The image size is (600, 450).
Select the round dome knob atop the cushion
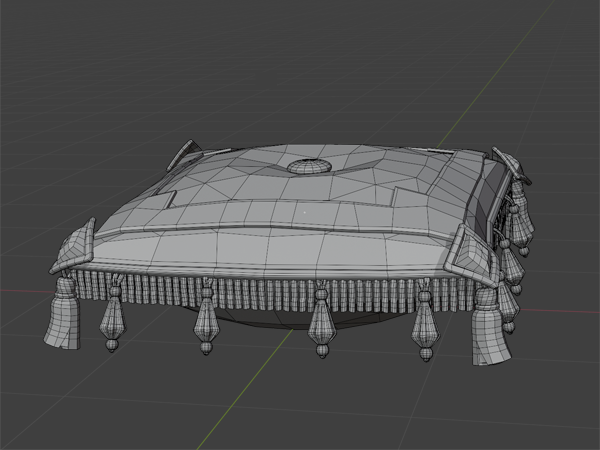(x=309, y=166)
